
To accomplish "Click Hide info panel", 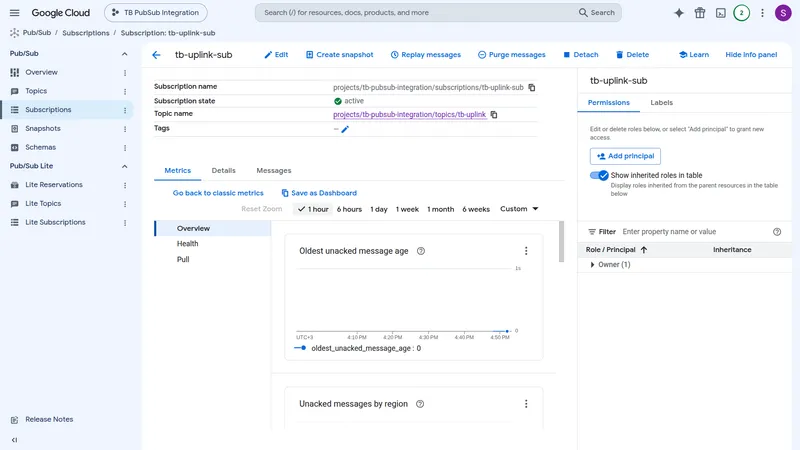I will 751,55.
